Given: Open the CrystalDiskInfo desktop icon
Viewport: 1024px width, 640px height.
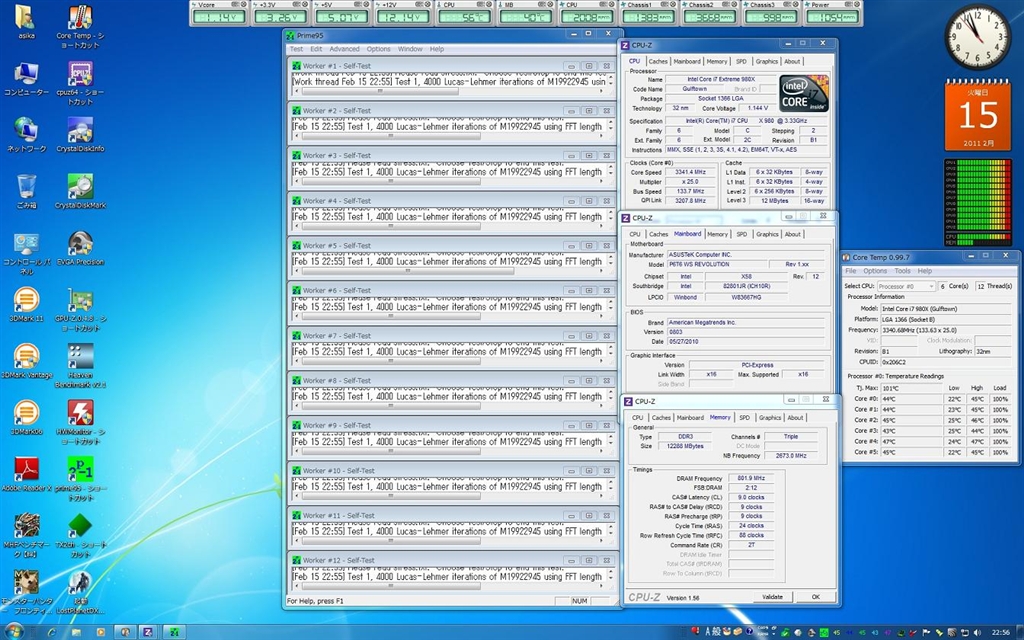Looking at the screenshot, I should click(x=81, y=132).
